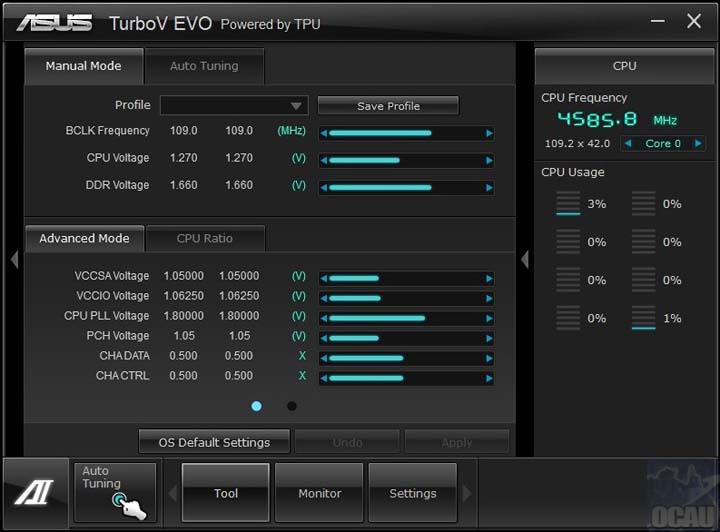Click the CPU PLL Voltage slider bar
This screenshot has height=532, width=720.
tap(406, 319)
